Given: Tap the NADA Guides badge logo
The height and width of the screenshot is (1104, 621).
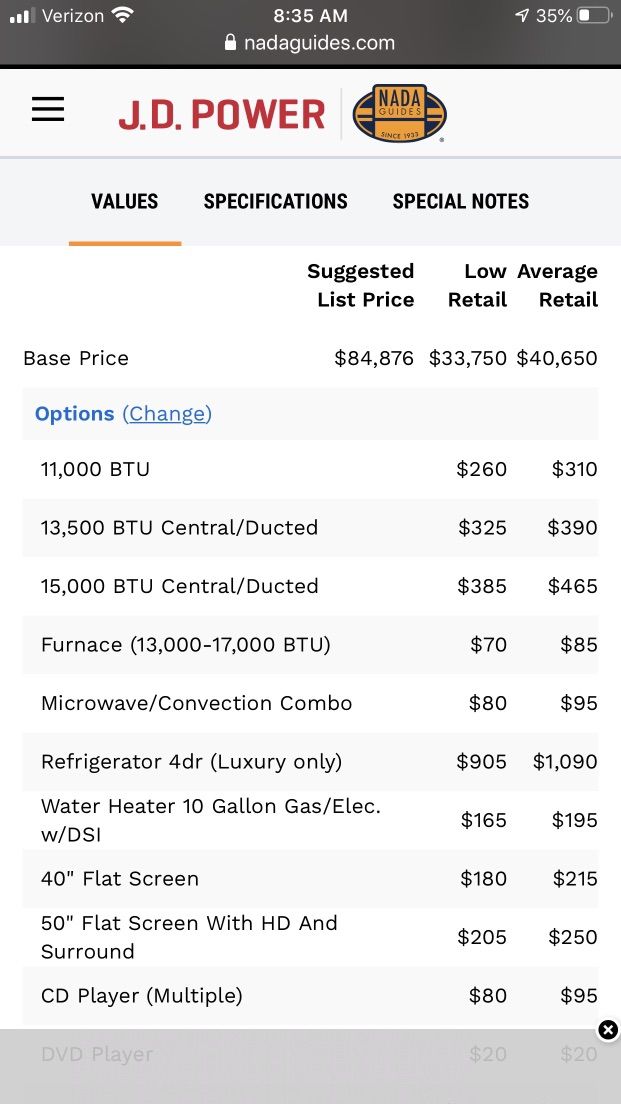Looking at the screenshot, I should [399, 113].
